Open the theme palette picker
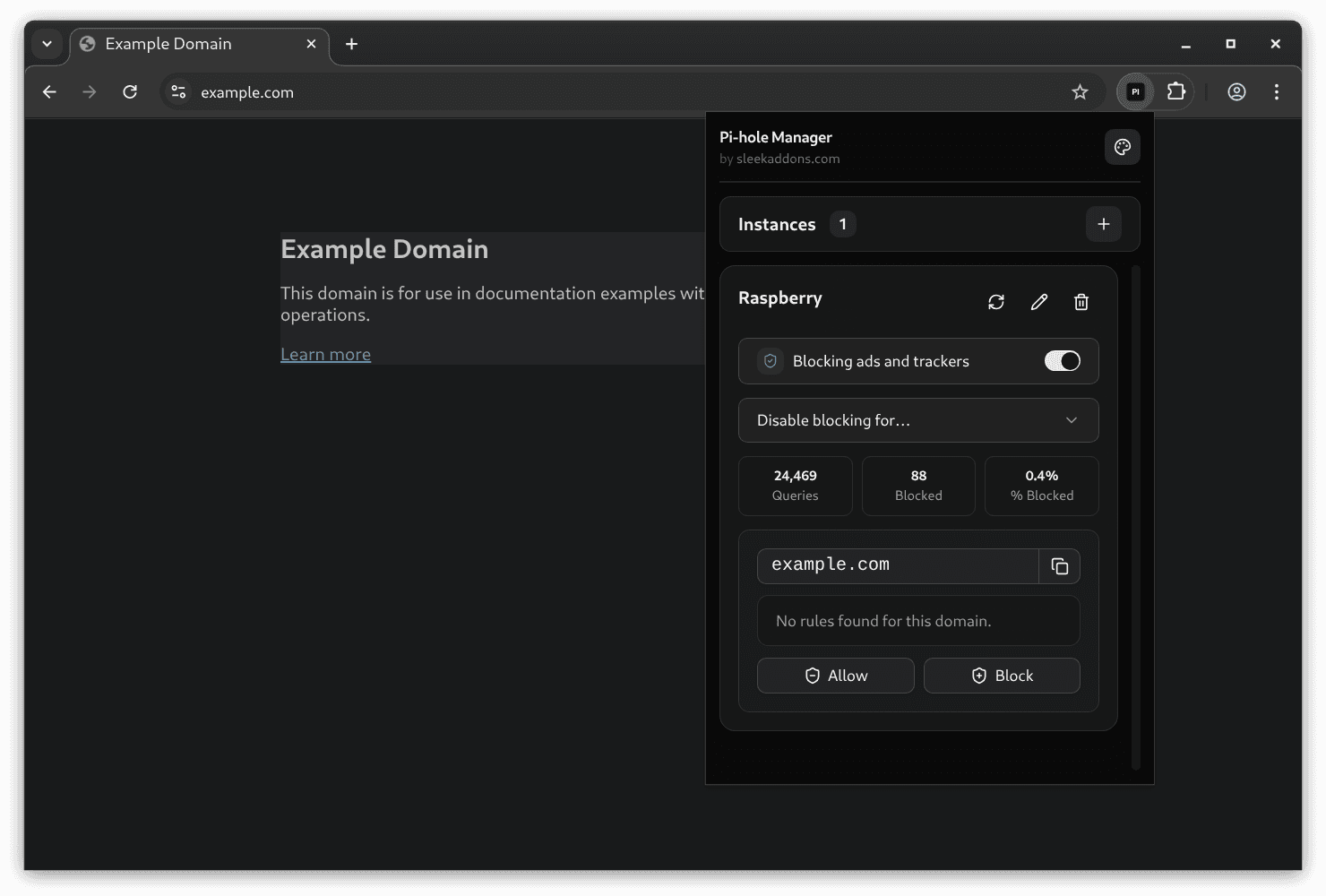 pos(1122,146)
